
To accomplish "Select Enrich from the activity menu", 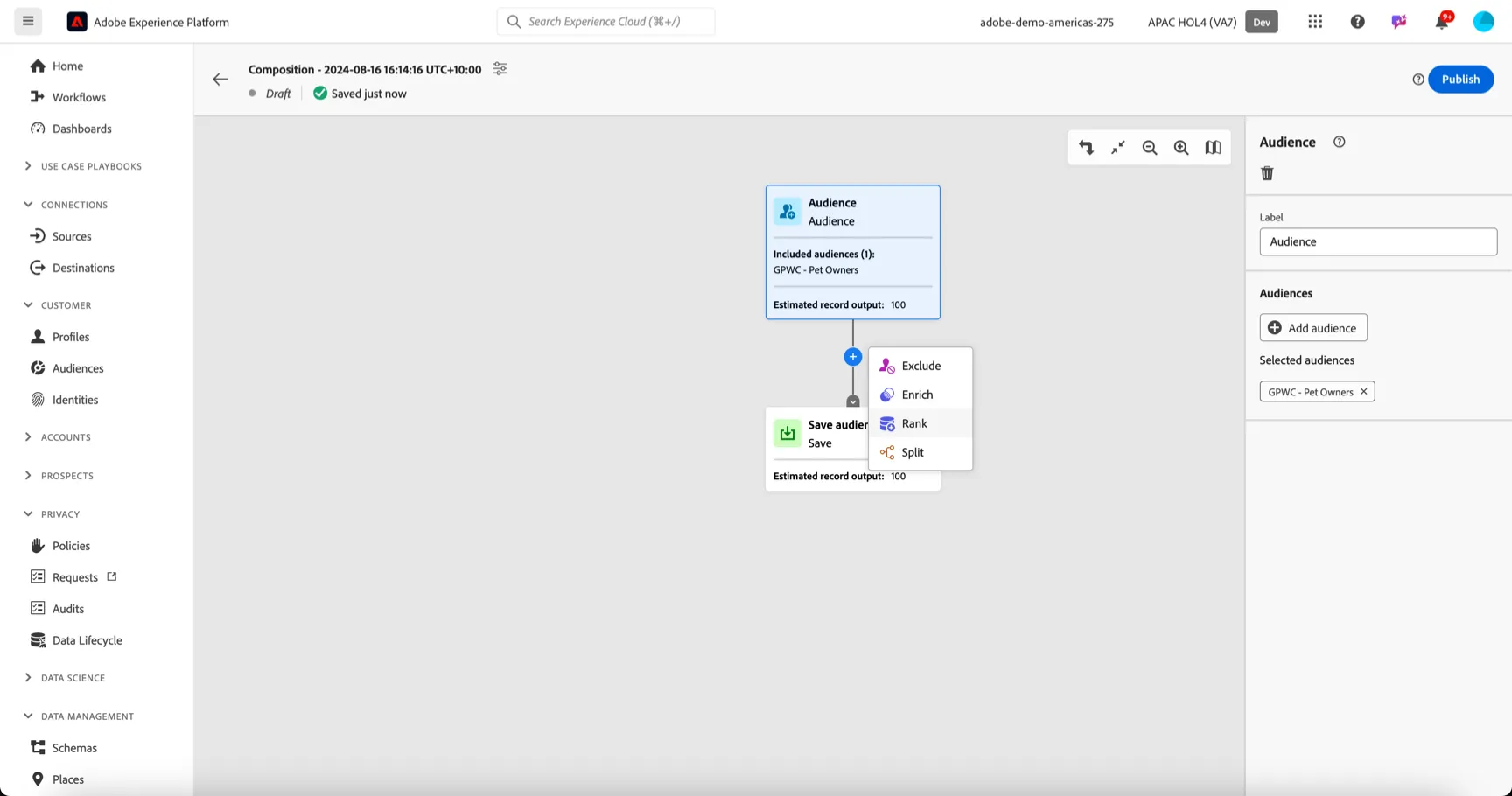I will (920, 395).
